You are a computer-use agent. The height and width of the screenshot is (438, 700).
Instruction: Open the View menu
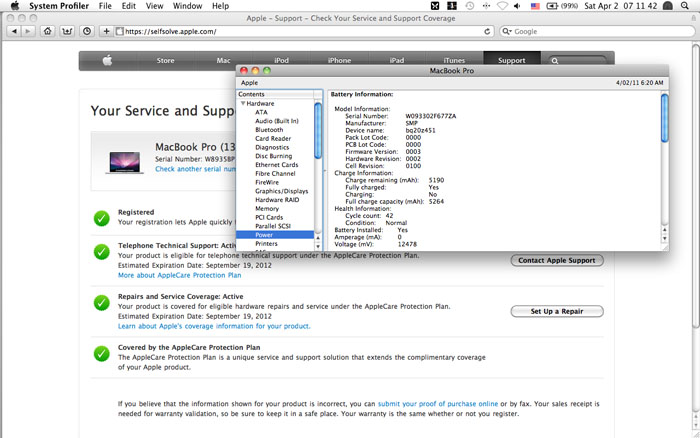154,6
